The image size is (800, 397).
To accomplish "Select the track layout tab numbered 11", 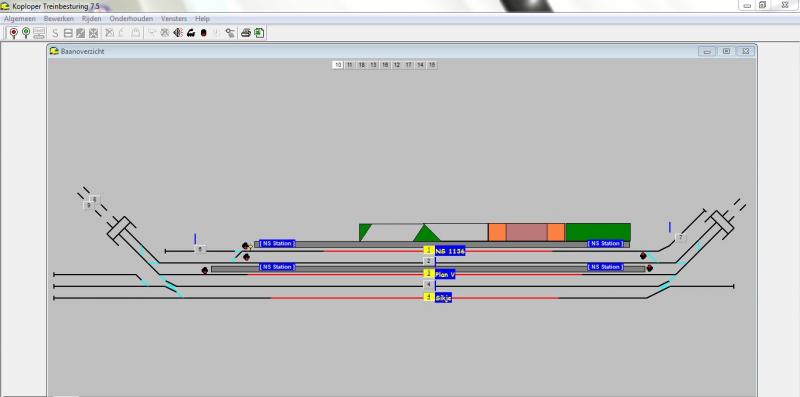I will tap(349, 65).
